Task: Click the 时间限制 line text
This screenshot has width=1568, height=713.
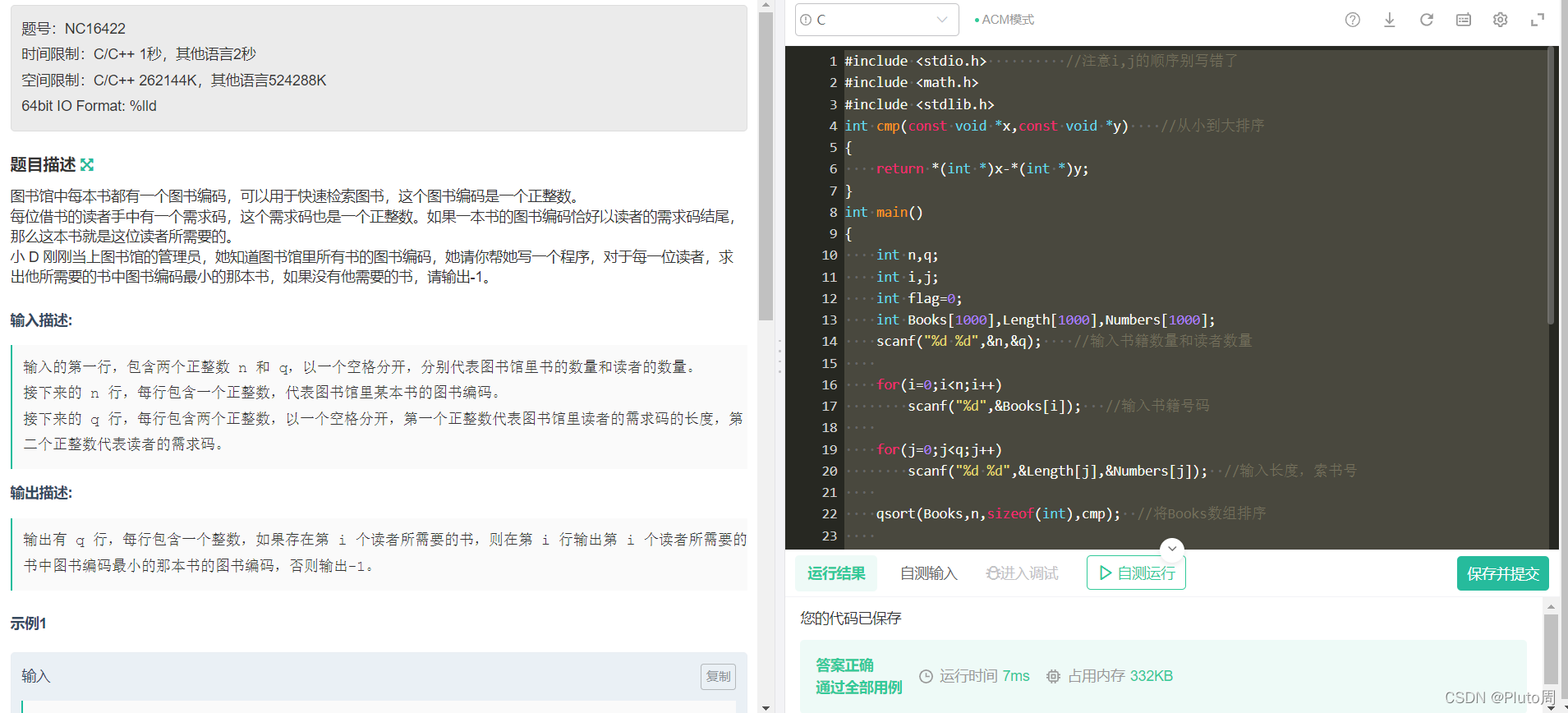Action: click(139, 54)
